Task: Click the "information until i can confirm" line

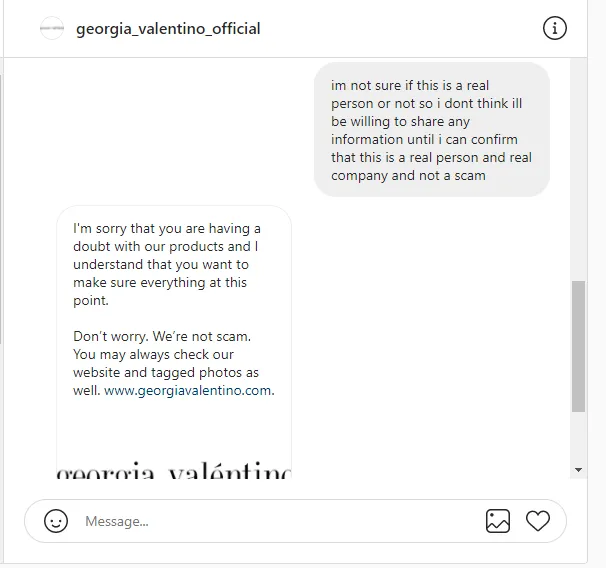Action: click(424, 139)
